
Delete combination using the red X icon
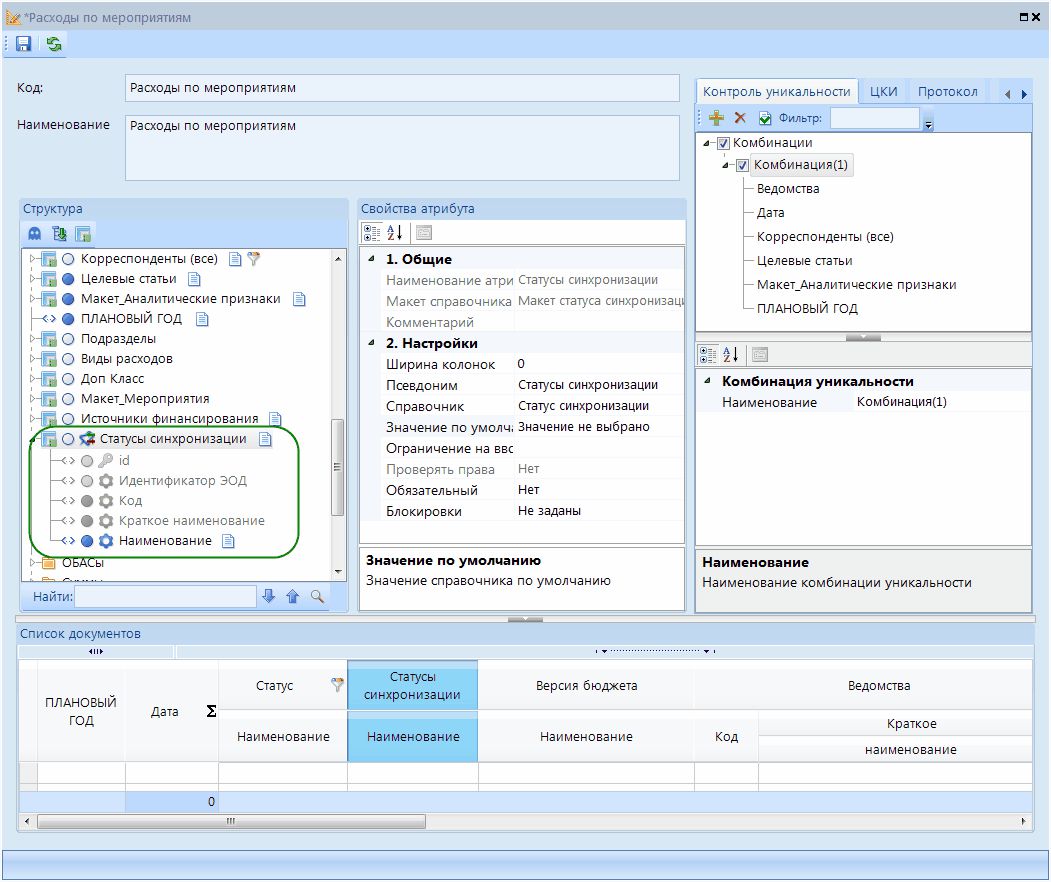point(740,118)
